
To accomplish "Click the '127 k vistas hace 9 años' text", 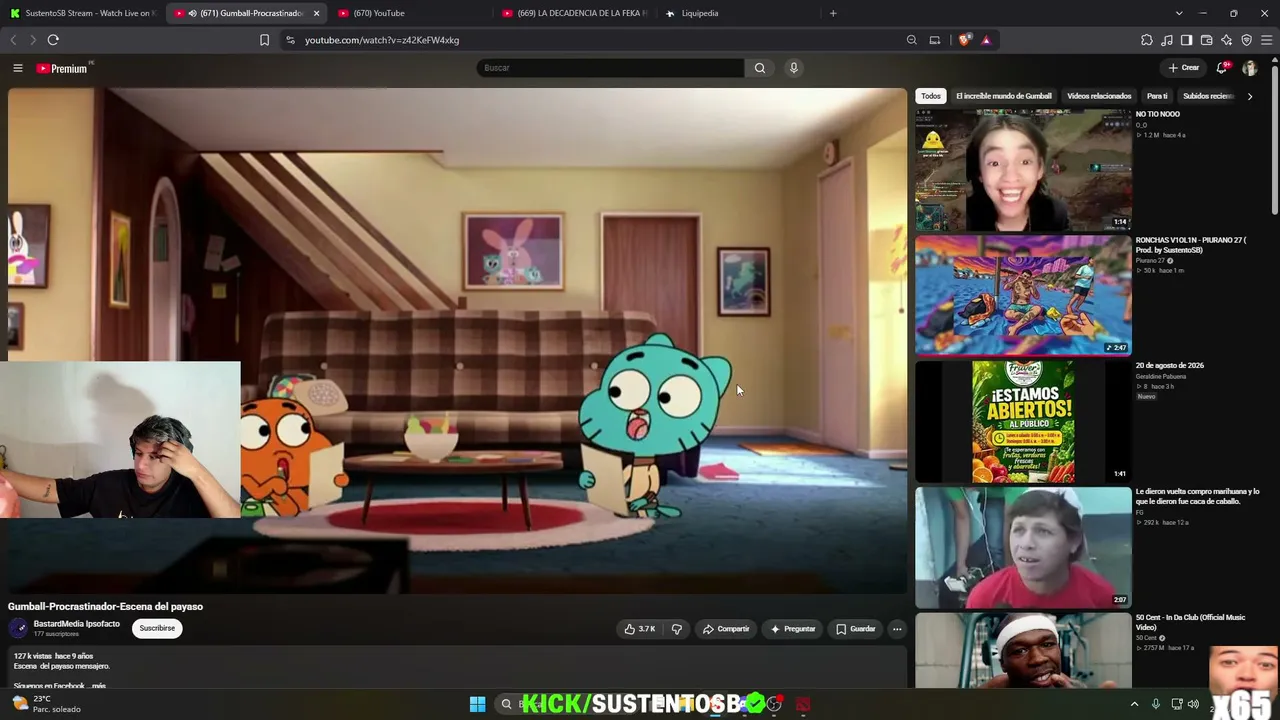I will pyautogui.click(x=53, y=656).
